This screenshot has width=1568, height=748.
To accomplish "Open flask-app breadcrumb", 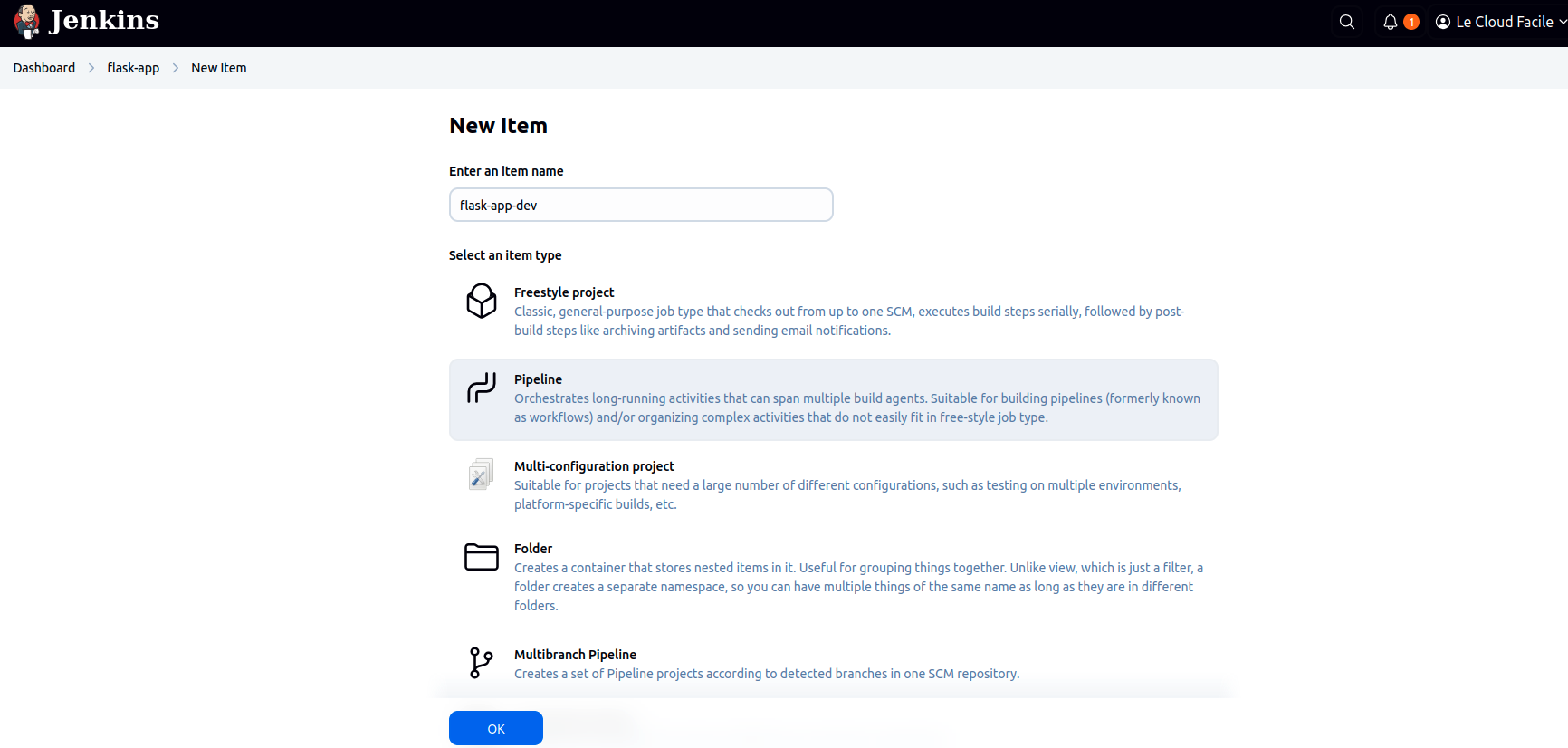I will click(133, 68).
